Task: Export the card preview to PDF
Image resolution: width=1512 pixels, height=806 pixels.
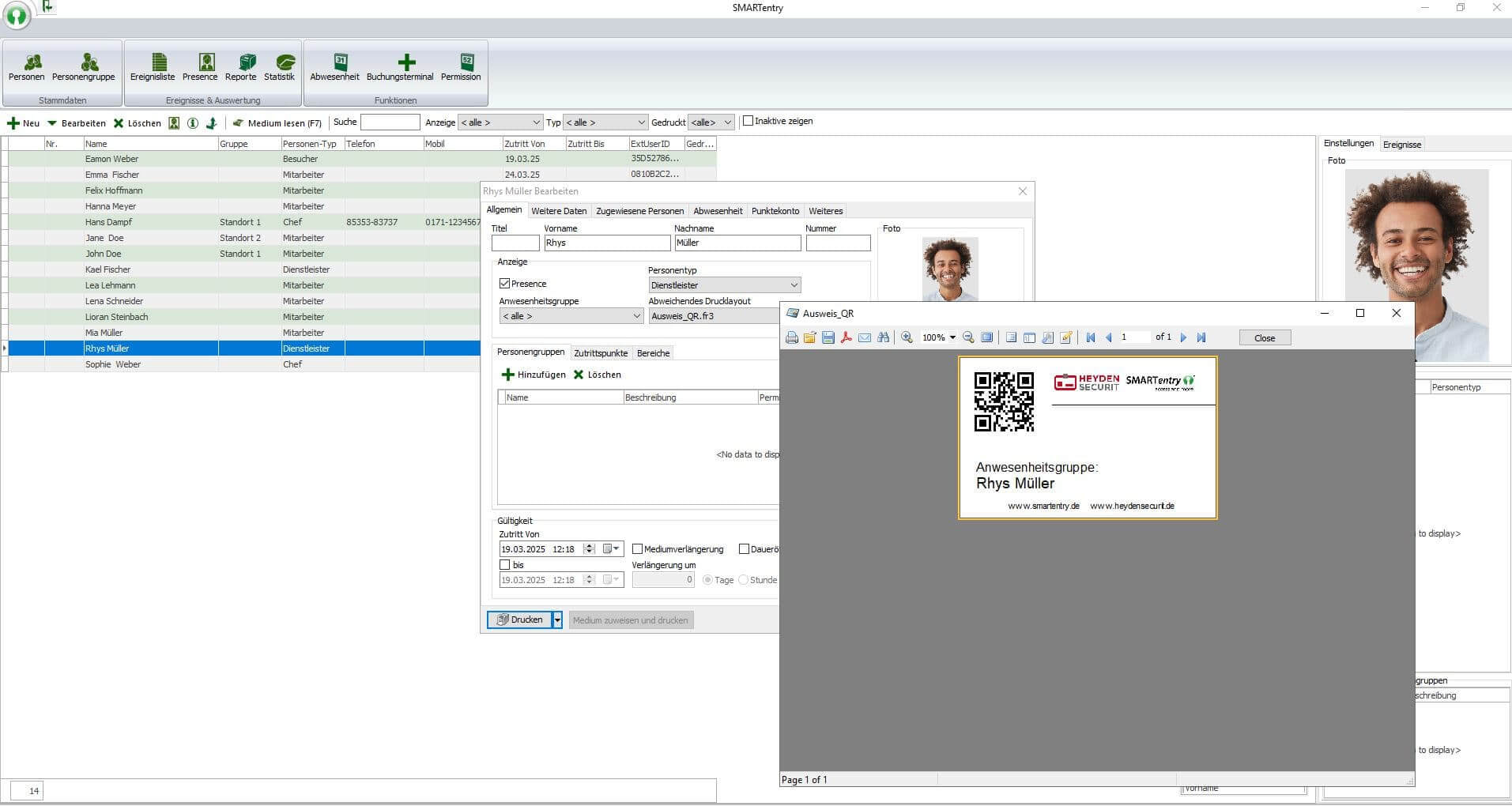Action: [846, 337]
